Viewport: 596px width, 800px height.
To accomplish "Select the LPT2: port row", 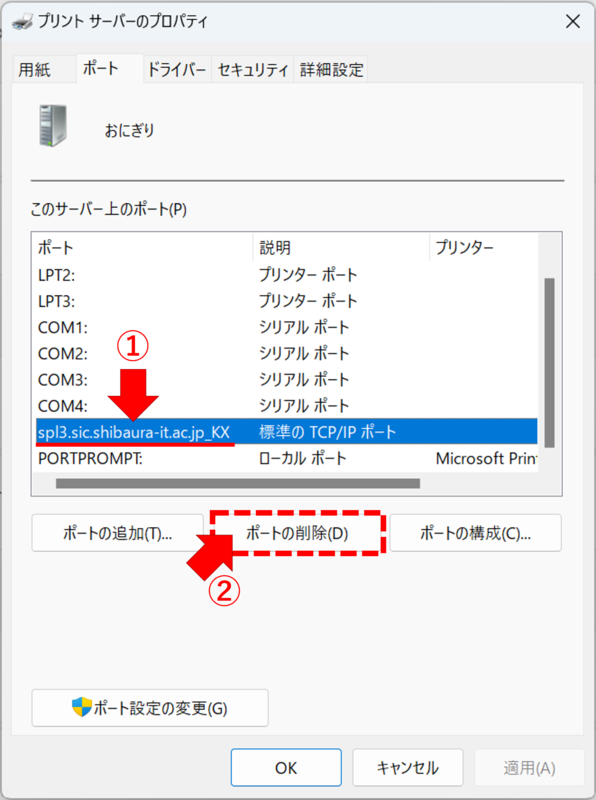I will (x=286, y=275).
